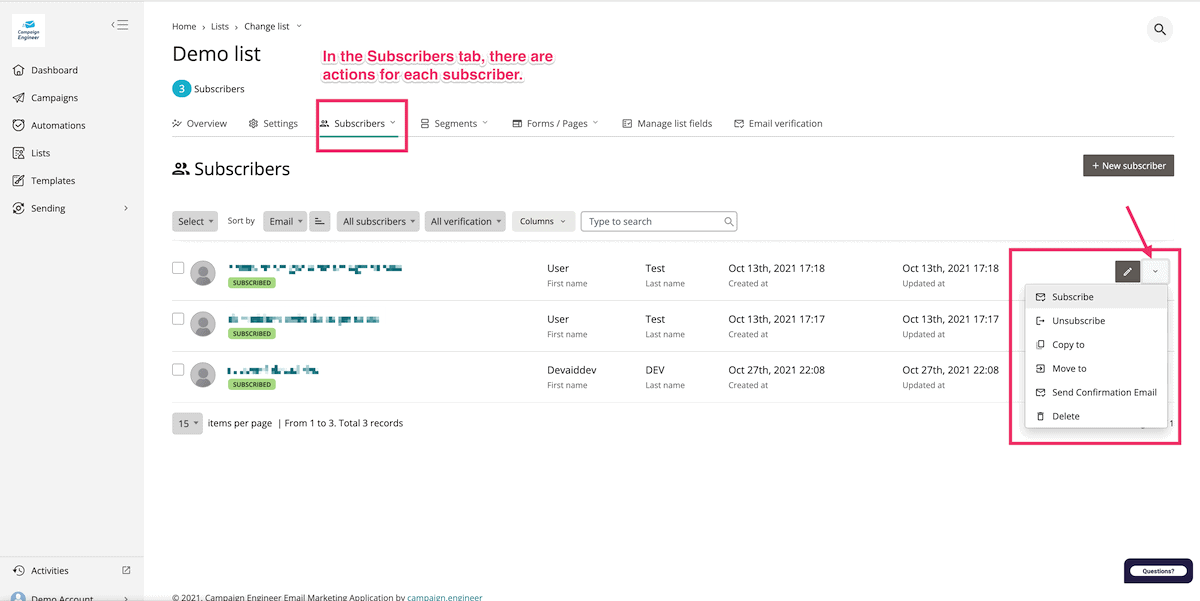Click the Lists breadcrumb link

point(220,27)
